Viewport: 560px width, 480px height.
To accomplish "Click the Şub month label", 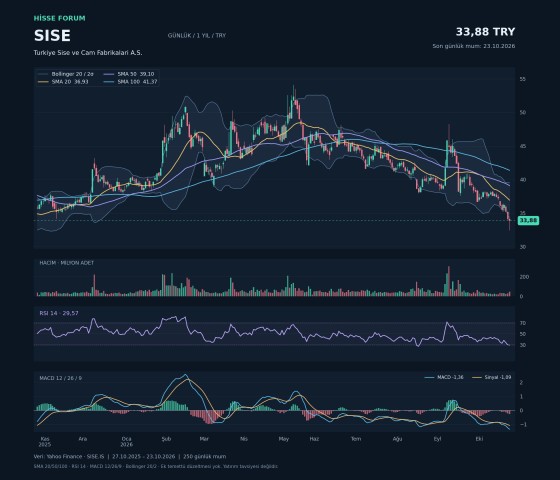I will coord(166,439).
